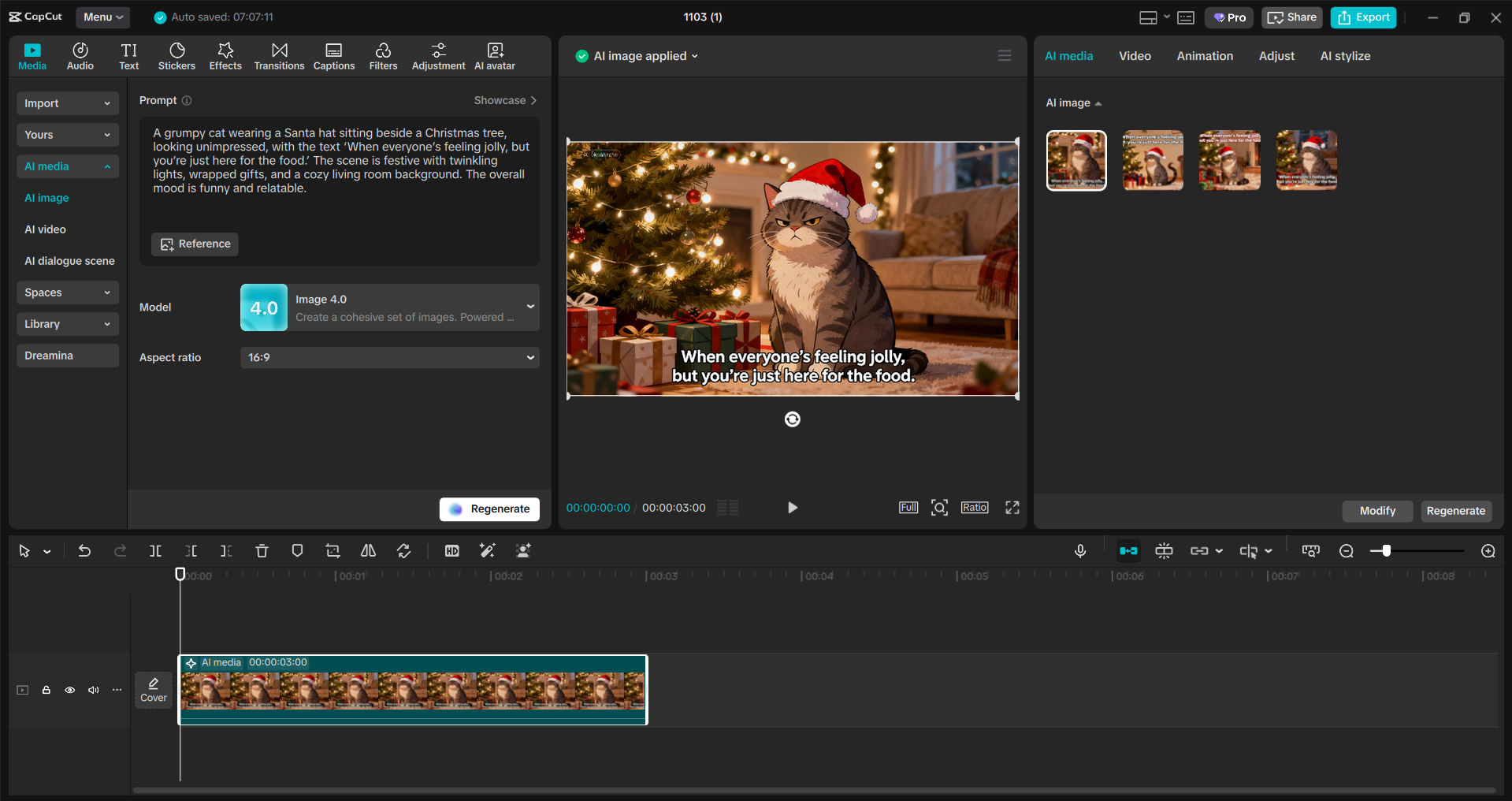Open the Effects panel
1512x801 pixels.
pos(225,55)
